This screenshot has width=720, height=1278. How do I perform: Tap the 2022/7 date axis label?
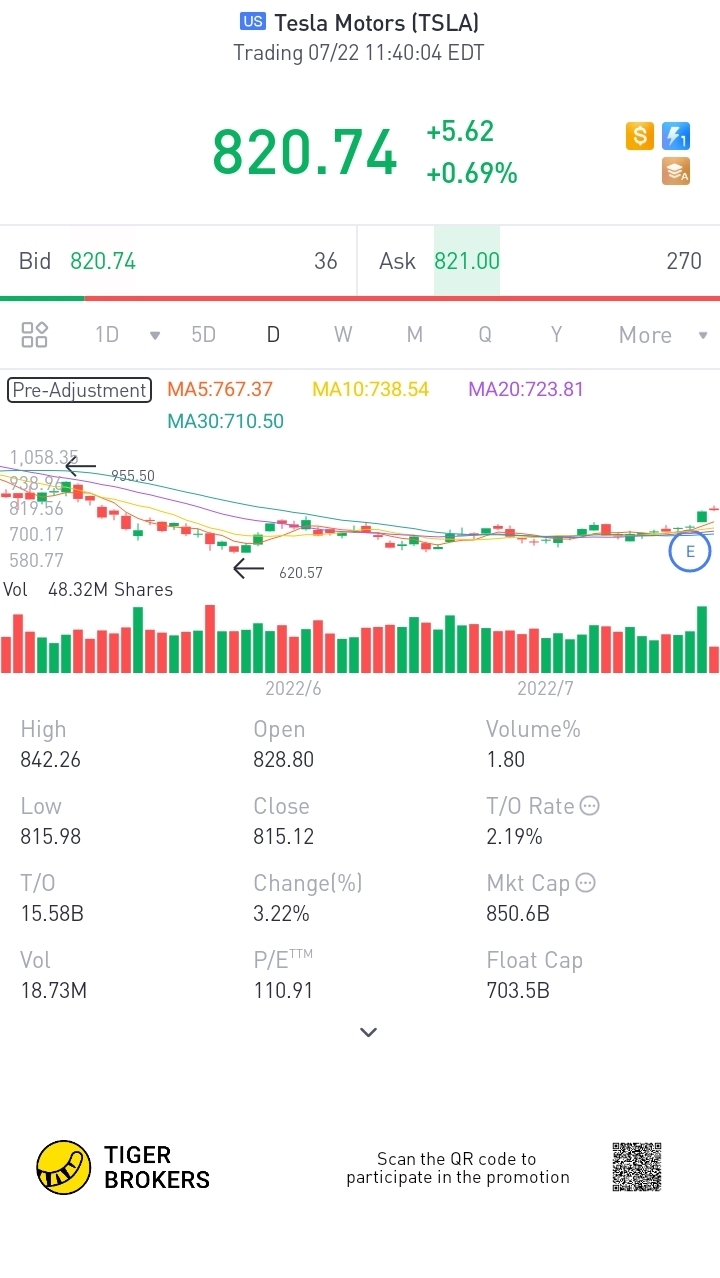coord(545,689)
